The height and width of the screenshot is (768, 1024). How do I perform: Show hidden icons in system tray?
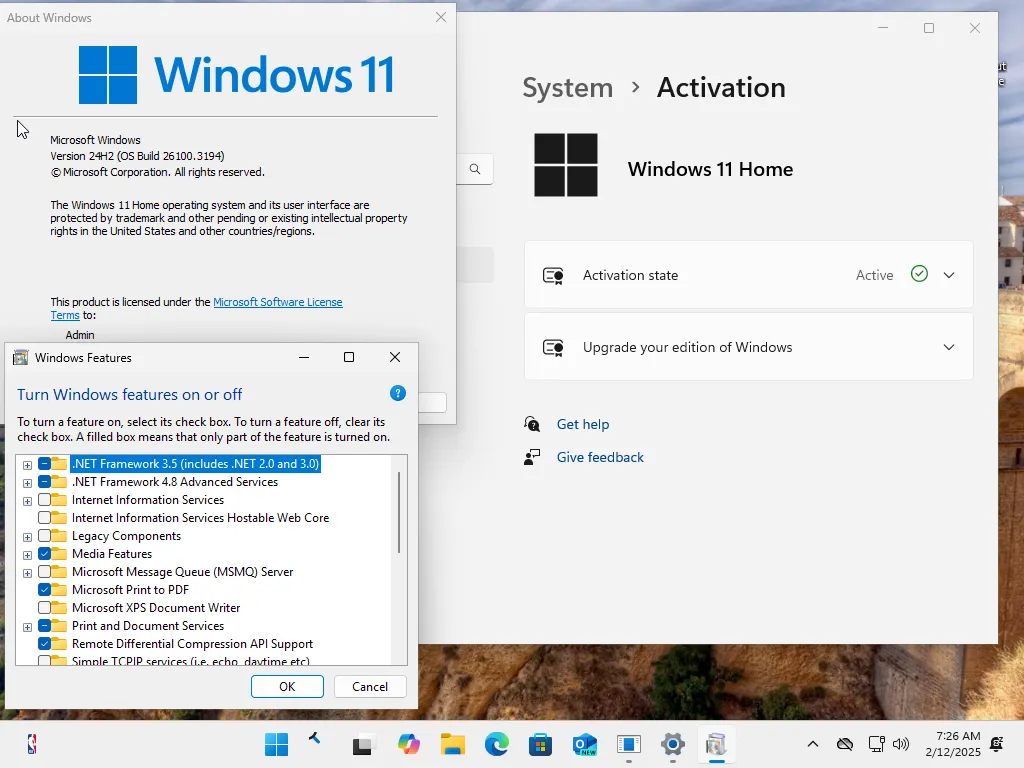pos(813,744)
